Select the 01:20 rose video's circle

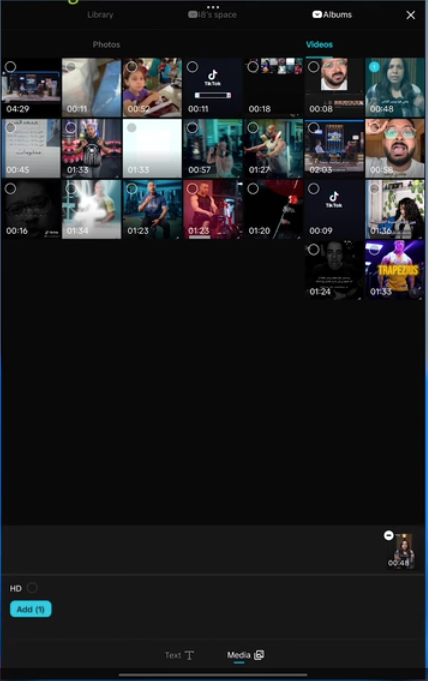point(253,188)
